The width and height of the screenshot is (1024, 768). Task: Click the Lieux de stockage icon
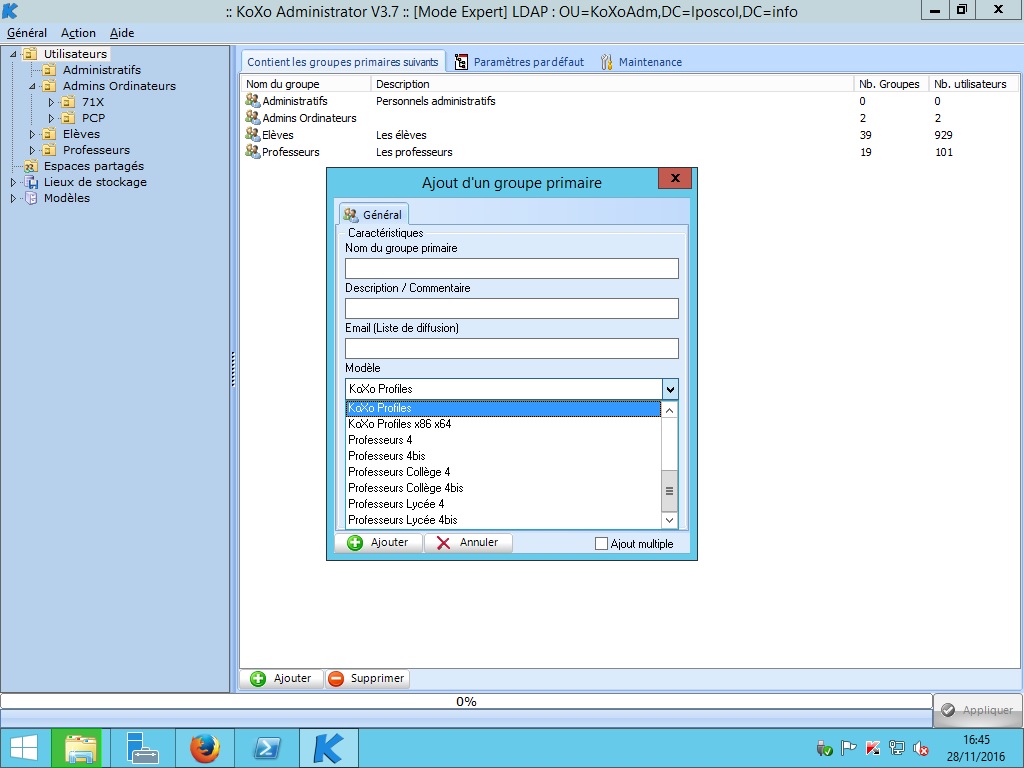(30, 182)
